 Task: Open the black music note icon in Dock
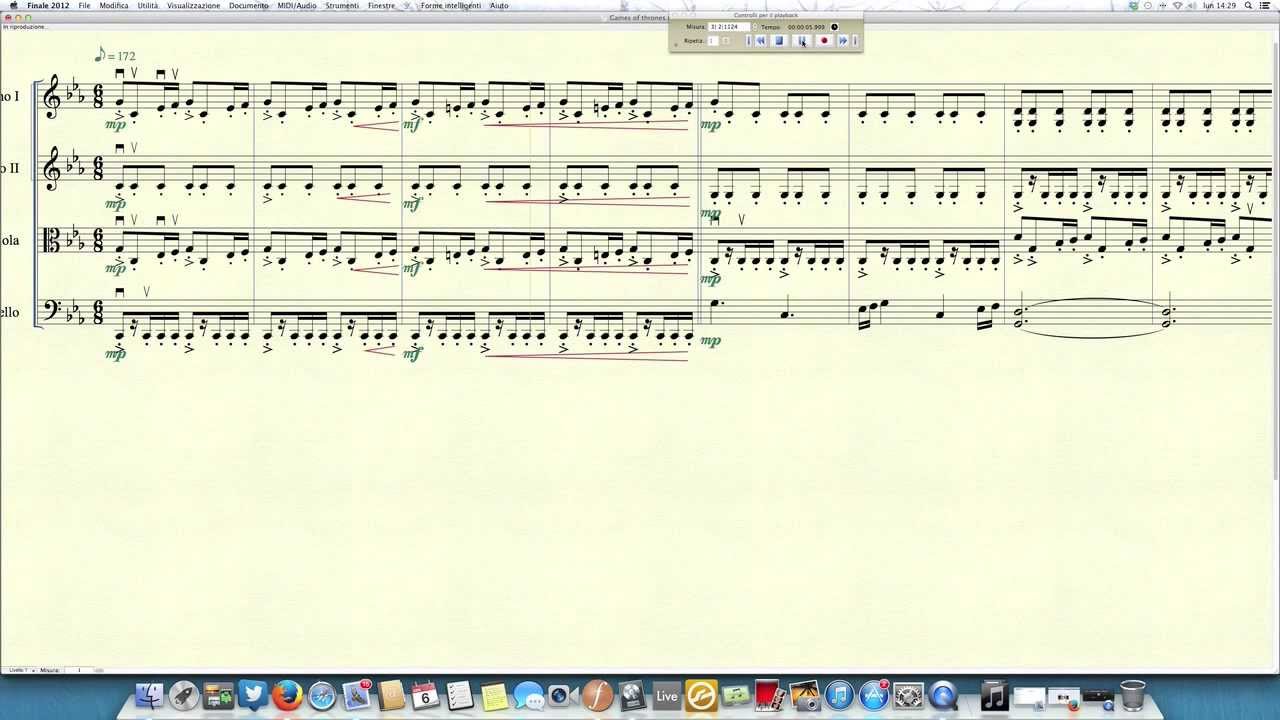[994, 695]
